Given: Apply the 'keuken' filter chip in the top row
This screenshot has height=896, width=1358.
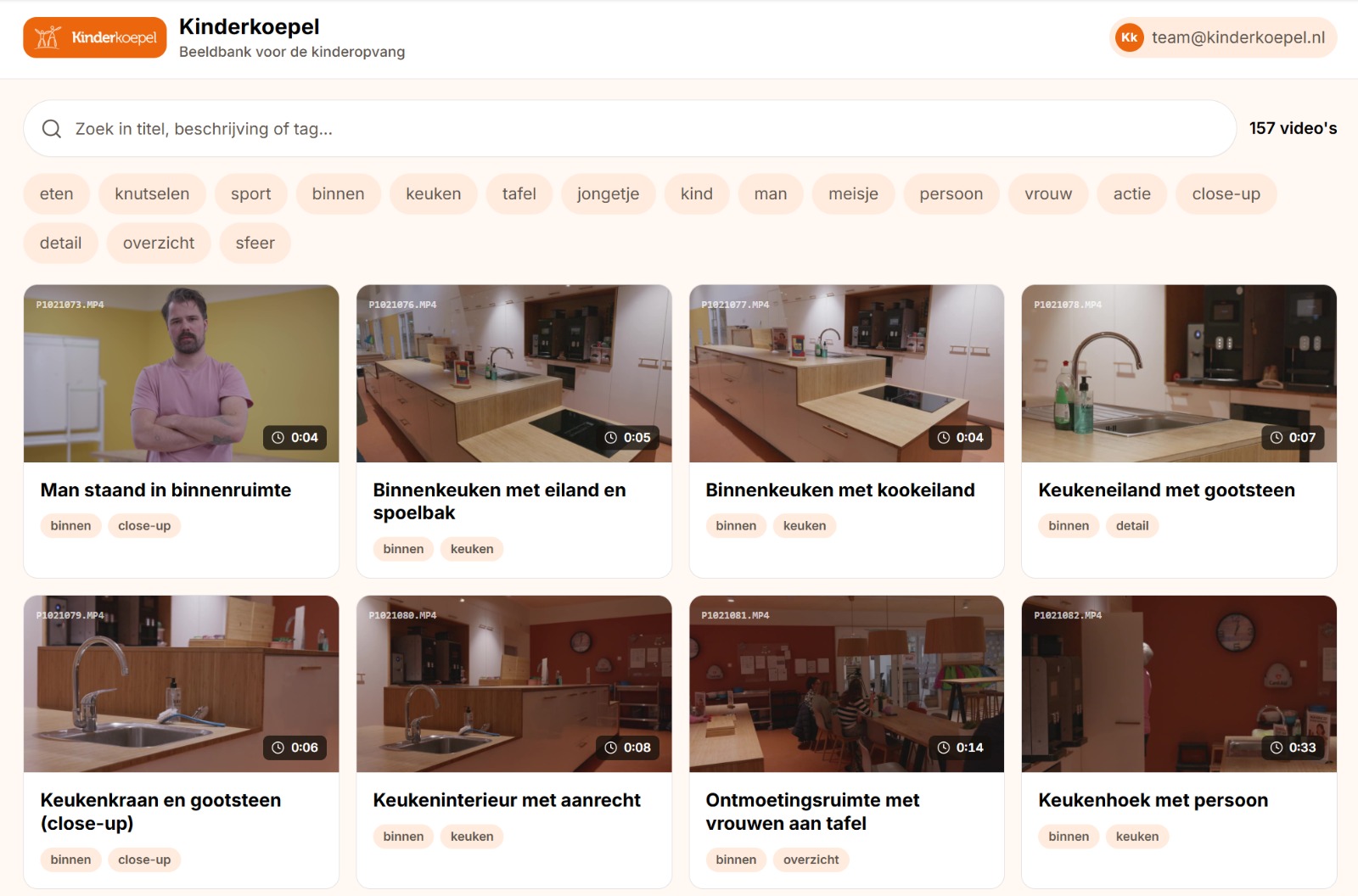Looking at the screenshot, I should coord(434,193).
